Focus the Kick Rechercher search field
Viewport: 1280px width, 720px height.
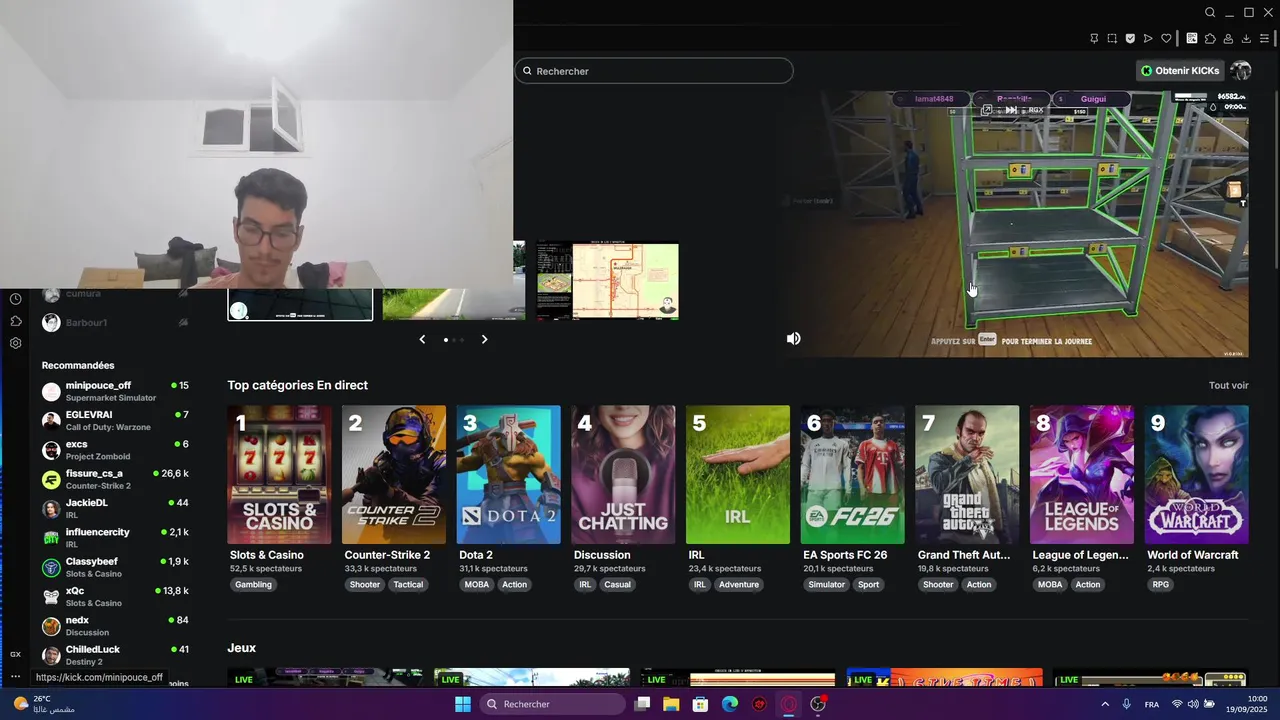(654, 71)
